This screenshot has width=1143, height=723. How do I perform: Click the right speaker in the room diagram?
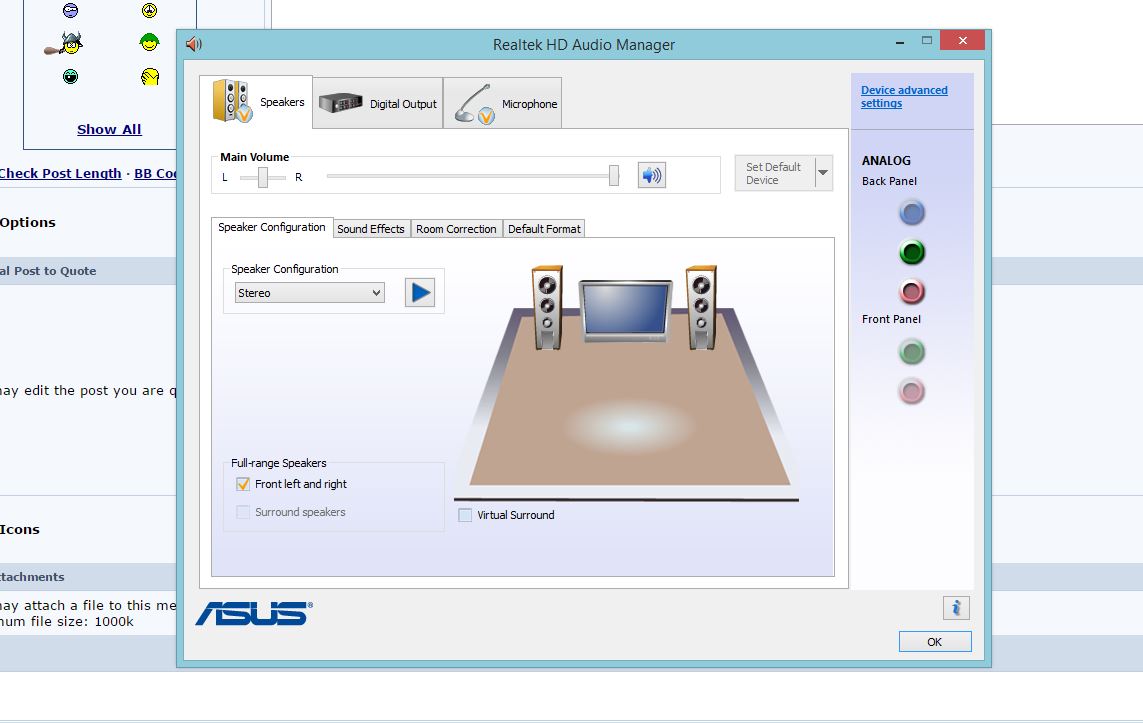(x=701, y=307)
